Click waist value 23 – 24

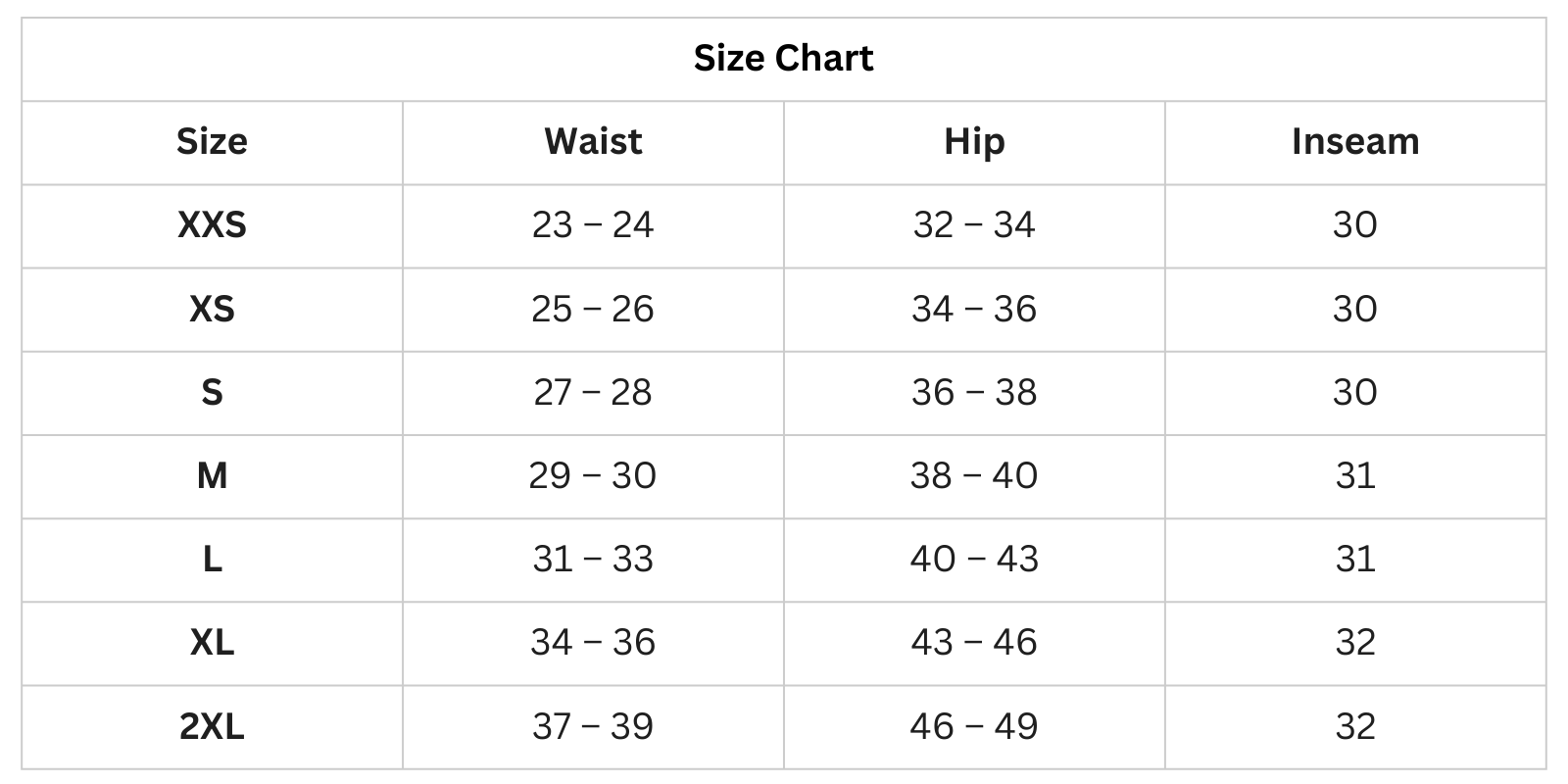tap(593, 225)
